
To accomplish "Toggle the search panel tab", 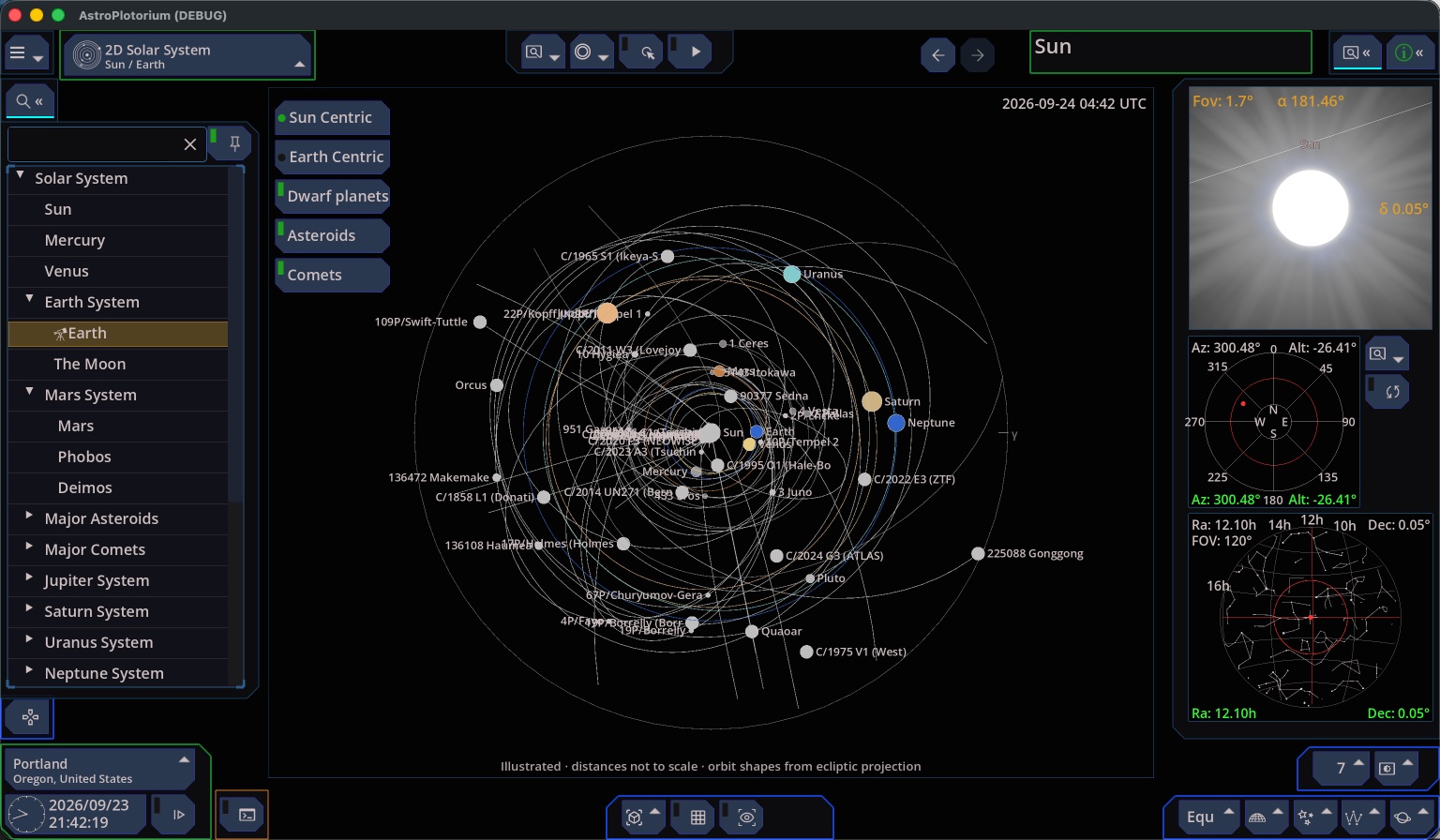I will (x=30, y=100).
